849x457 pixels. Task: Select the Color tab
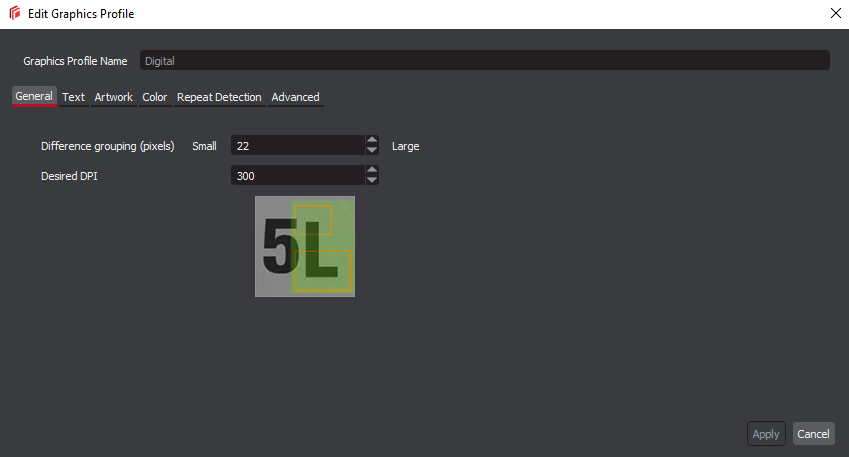tap(154, 97)
